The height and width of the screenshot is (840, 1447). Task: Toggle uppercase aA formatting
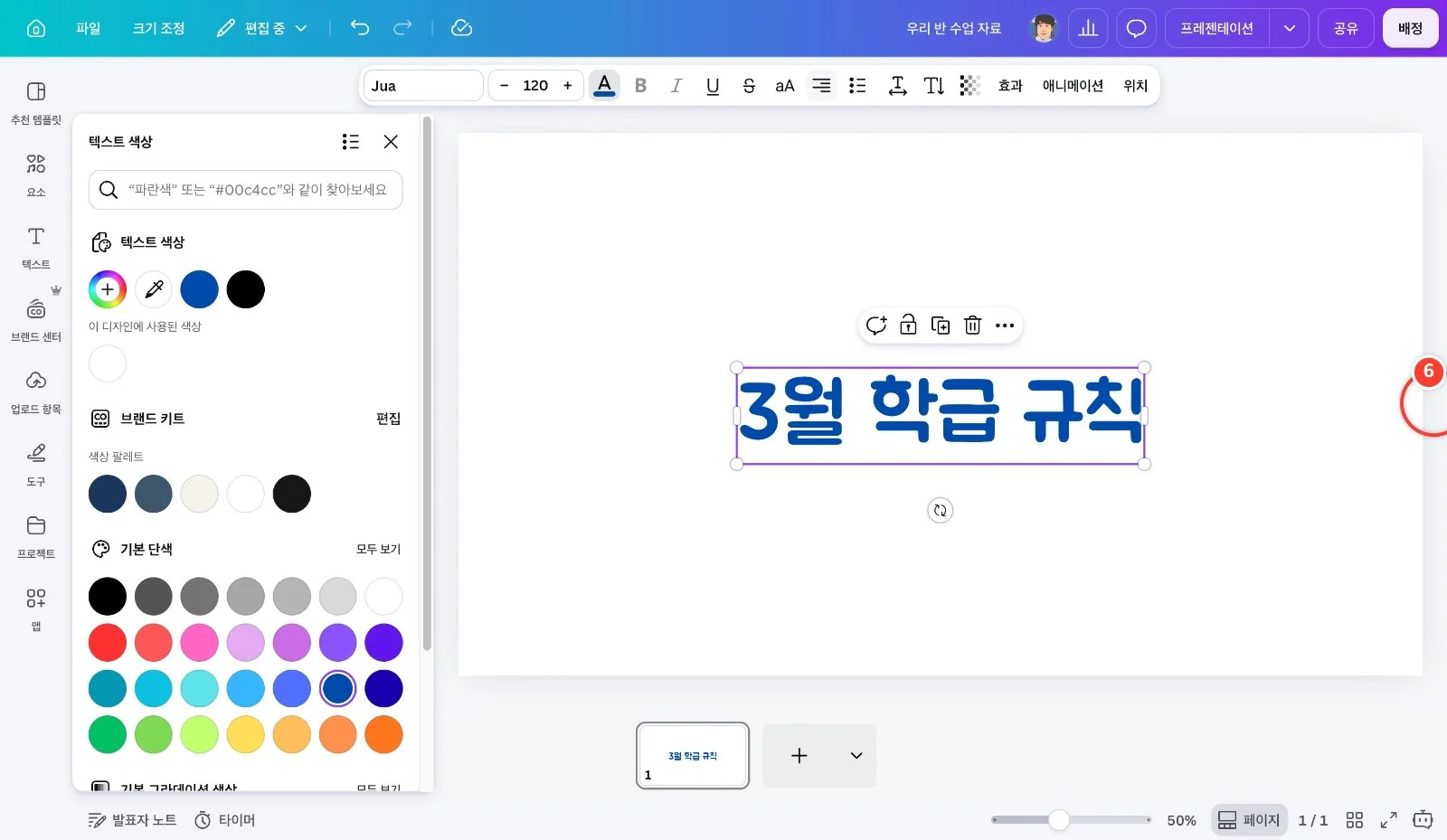pos(785,86)
